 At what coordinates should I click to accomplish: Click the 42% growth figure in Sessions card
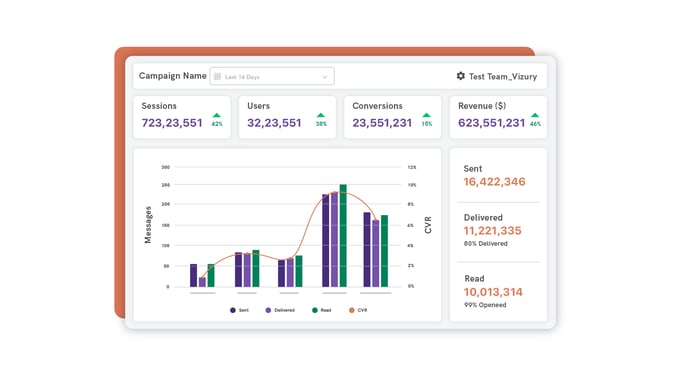click(217, 124)
